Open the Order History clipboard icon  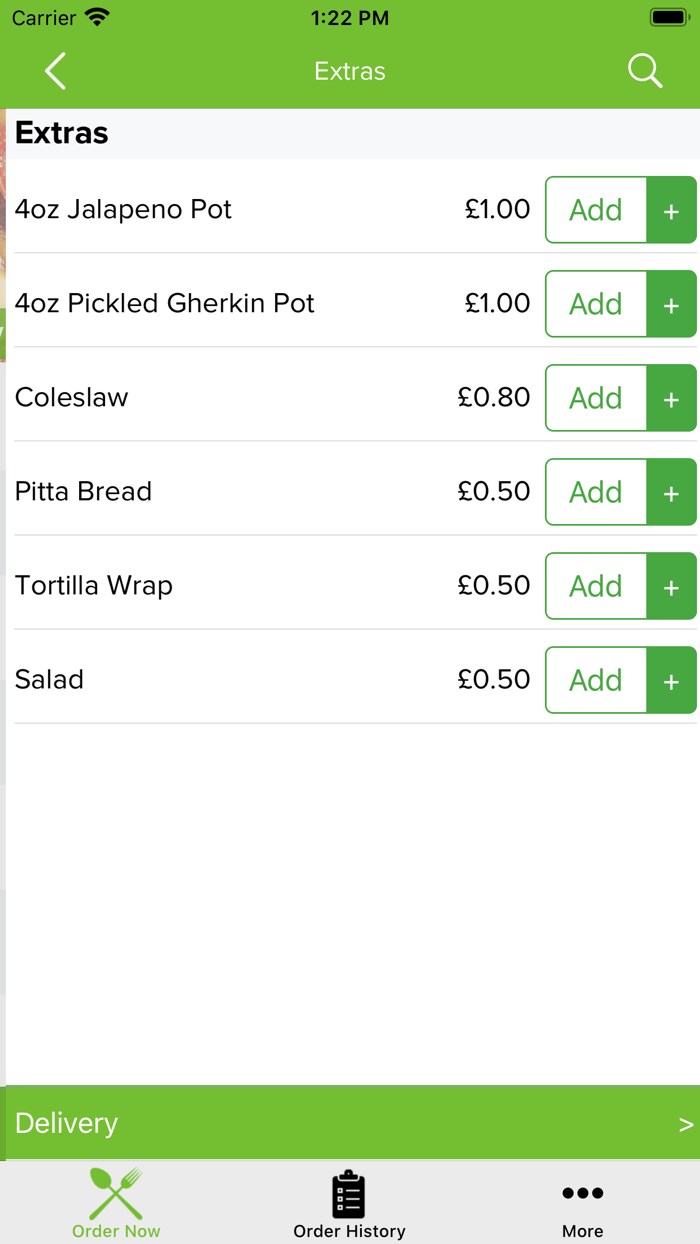coord(349,1191)
